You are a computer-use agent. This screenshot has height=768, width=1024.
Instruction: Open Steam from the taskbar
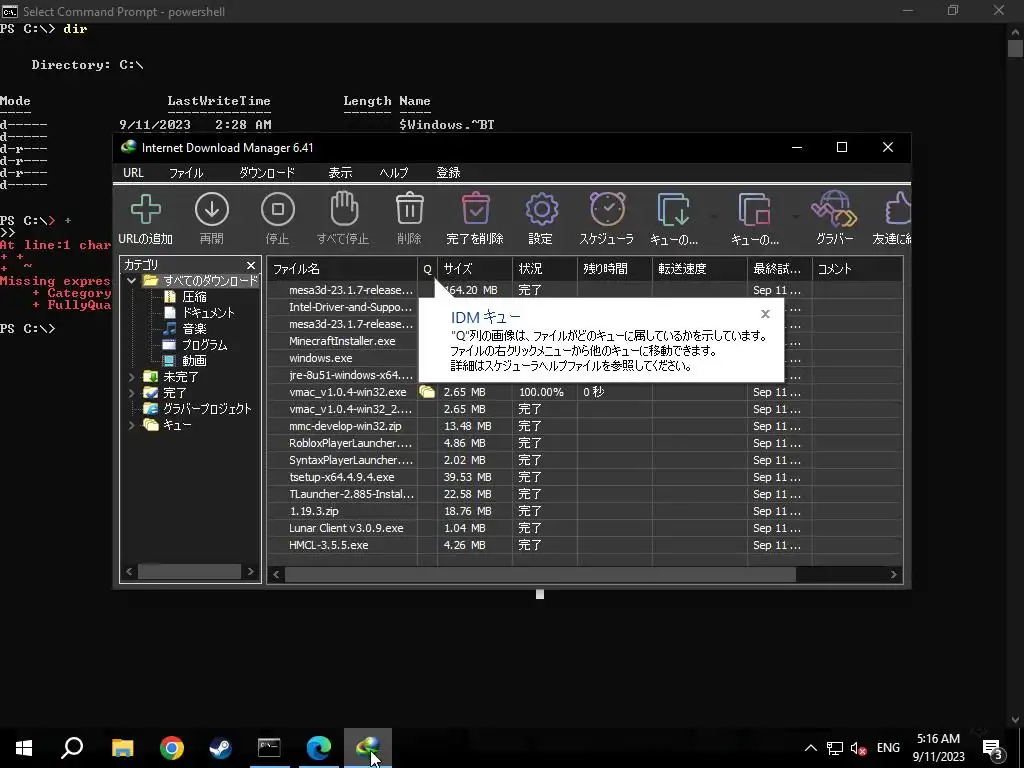point(220,748)
